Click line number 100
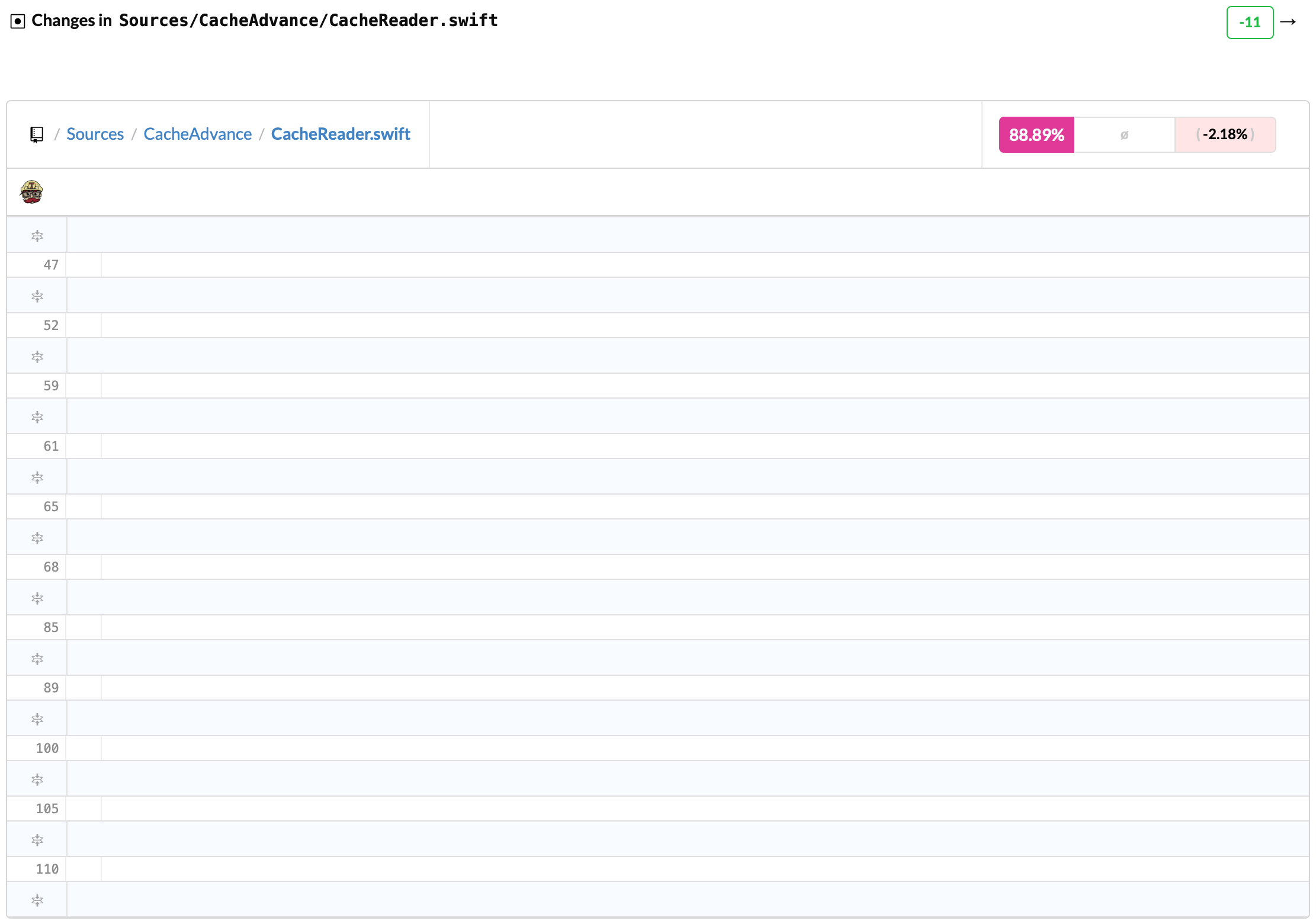1316x924 pixels. 47,748
